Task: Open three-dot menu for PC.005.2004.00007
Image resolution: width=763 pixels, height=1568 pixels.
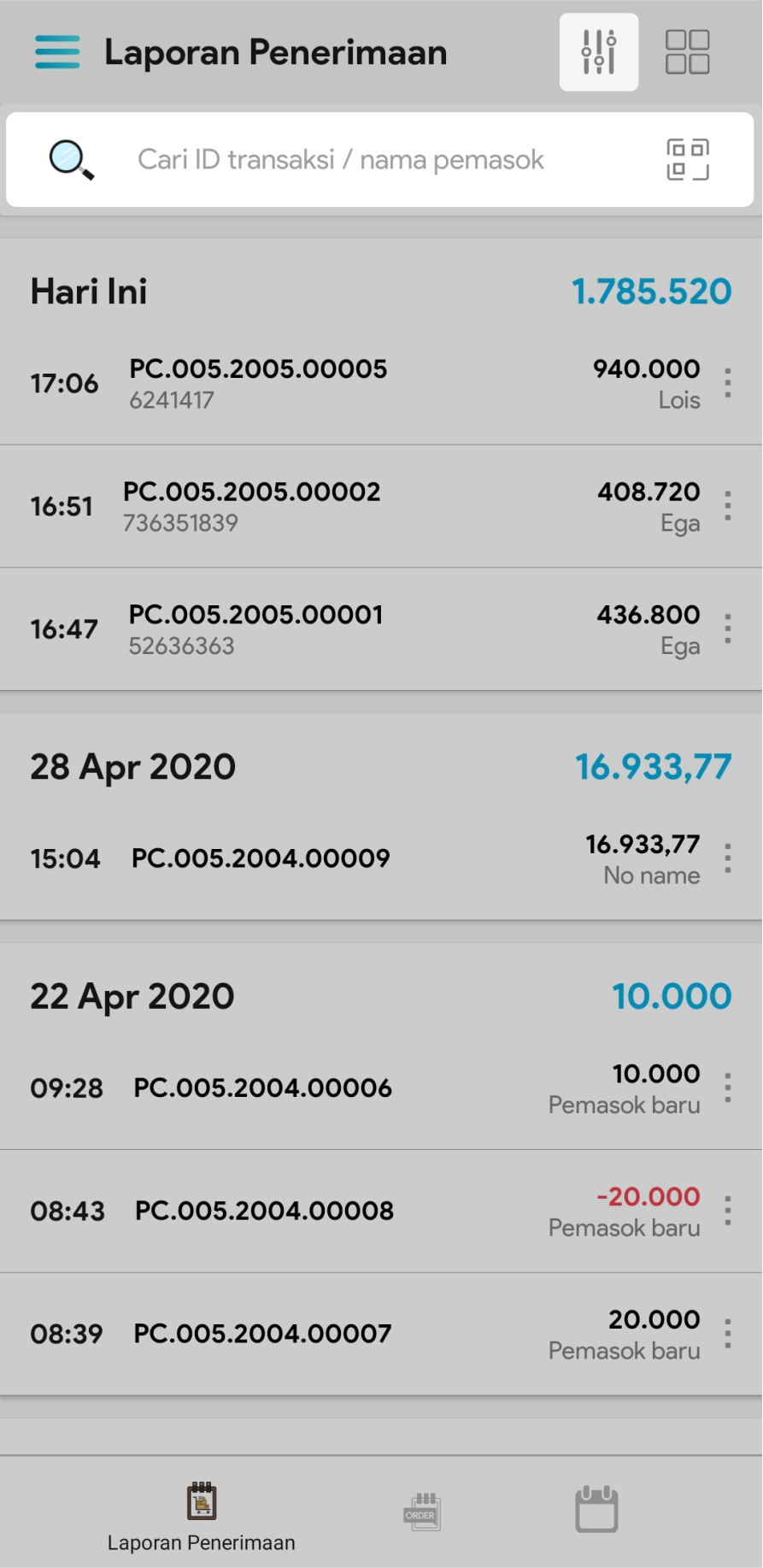Action: (727, 1334)
